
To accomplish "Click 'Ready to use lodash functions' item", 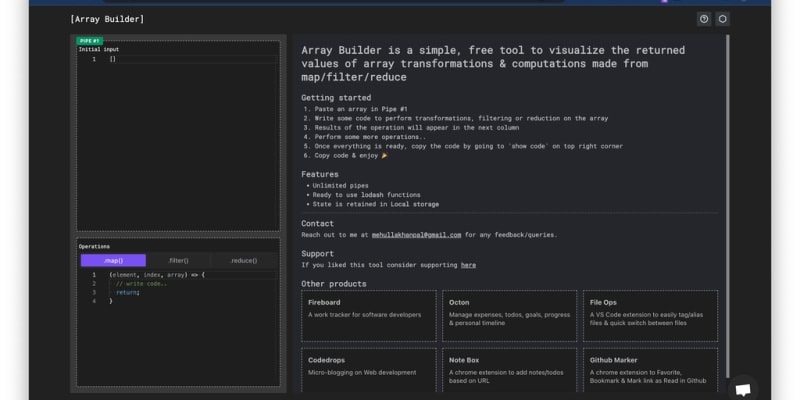I will (366, 195).
